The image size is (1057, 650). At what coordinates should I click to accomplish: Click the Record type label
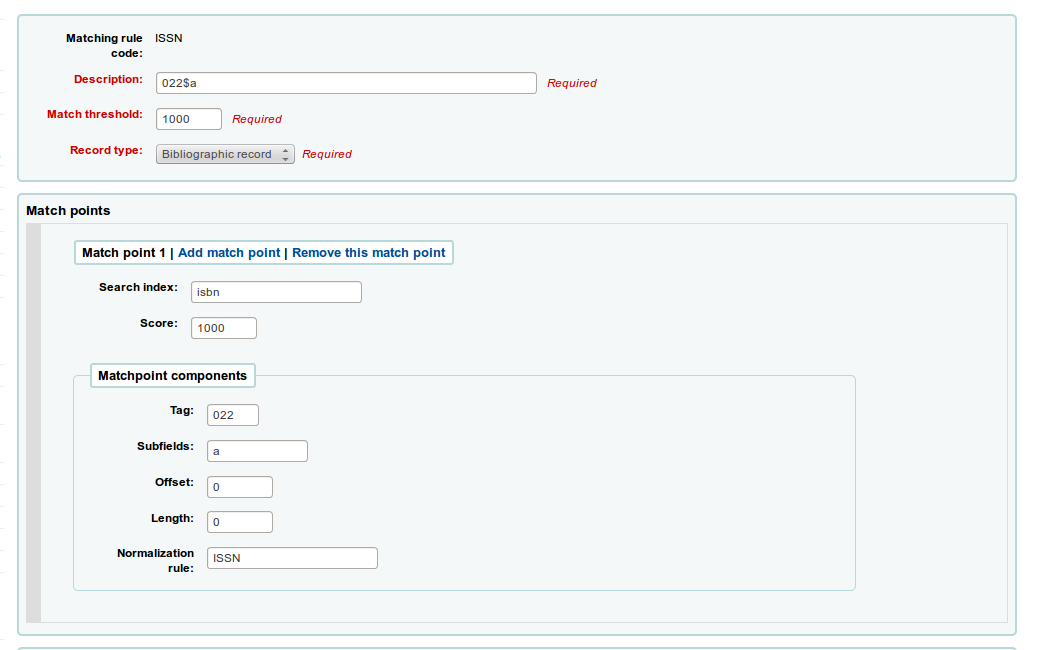pos(106,150)
